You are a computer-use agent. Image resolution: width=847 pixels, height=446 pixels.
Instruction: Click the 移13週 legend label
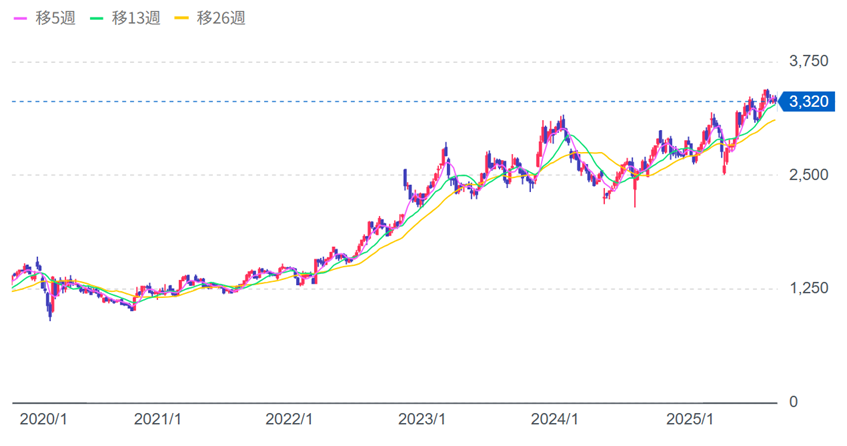[136, 18]
